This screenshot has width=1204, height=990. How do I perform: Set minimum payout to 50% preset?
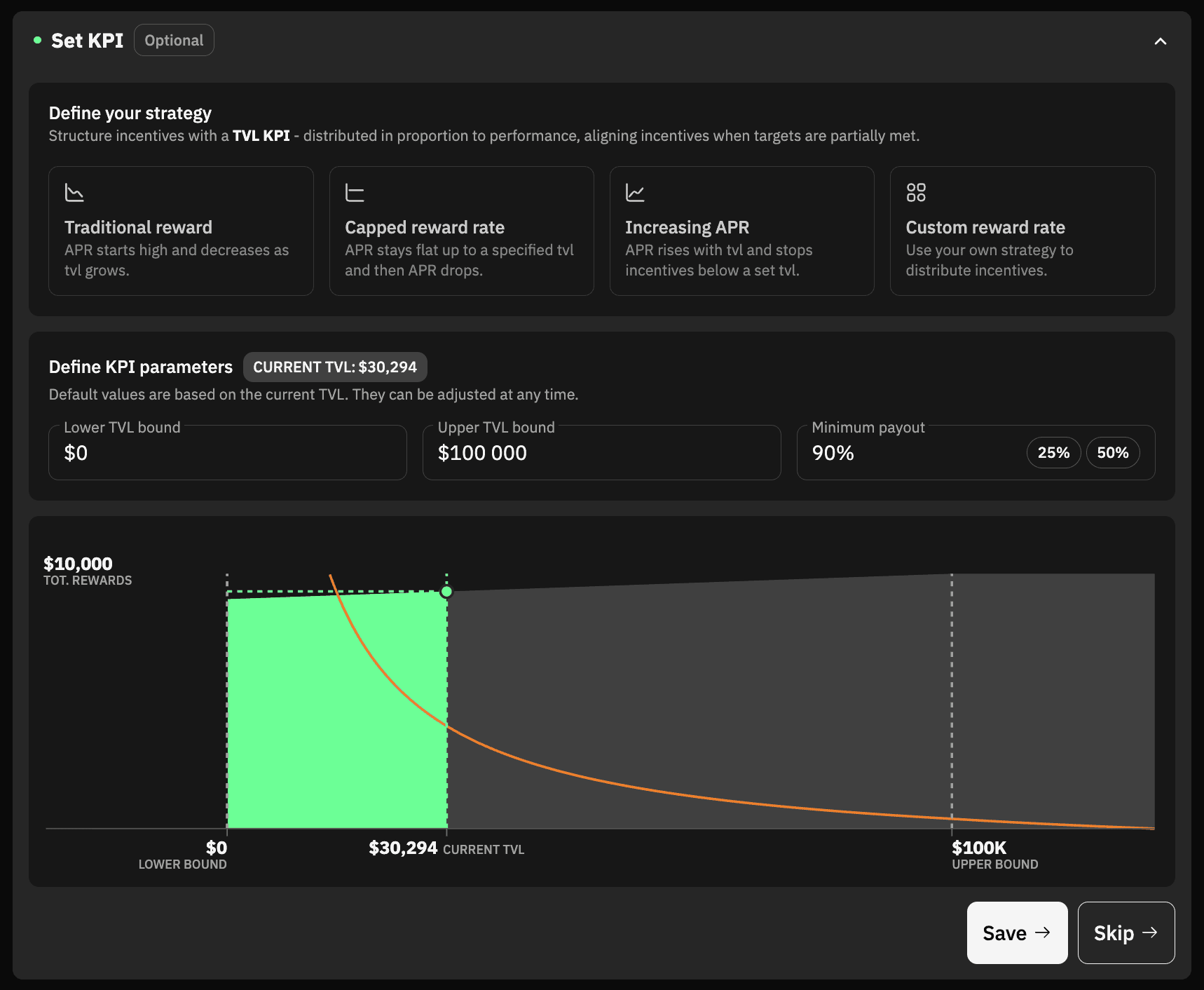pyautogui.click(x=1112, y=452)
